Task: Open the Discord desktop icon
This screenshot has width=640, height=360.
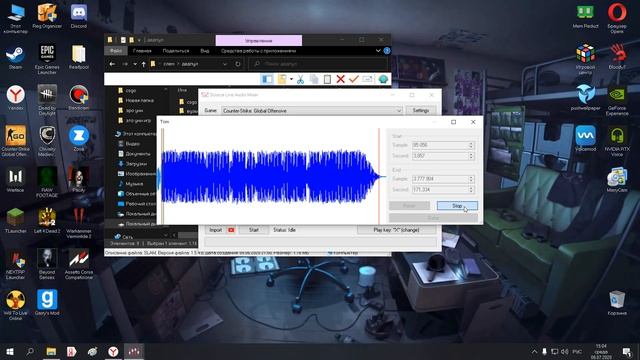Action: point(78,16)
